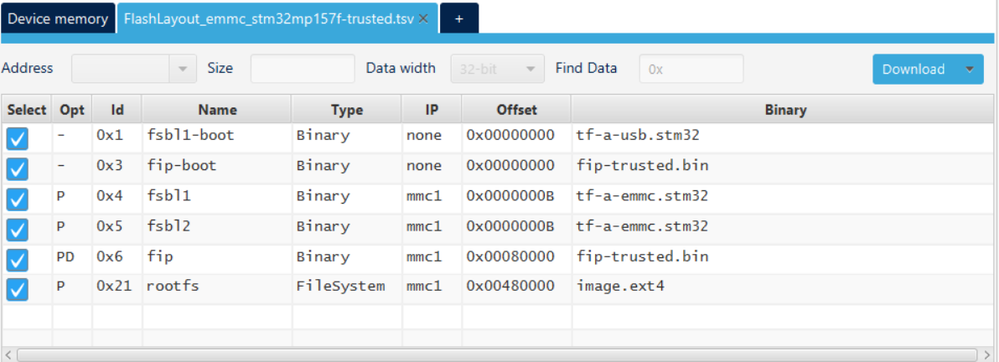Focus the Find Data 0x field
This screenshot has width=999, height=362.
point(691,69)
